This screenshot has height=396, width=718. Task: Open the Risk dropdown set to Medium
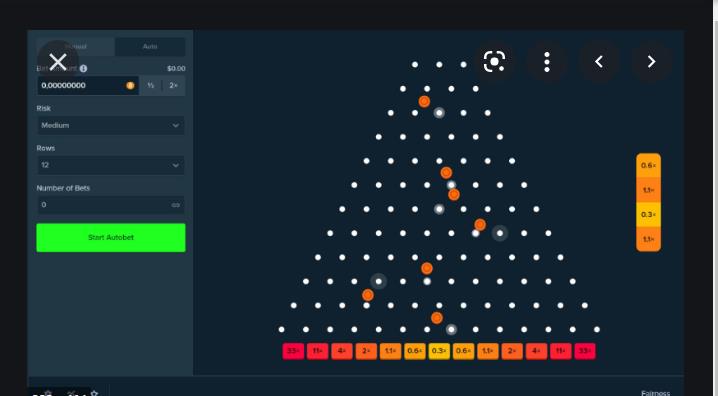tap(110, 125)
